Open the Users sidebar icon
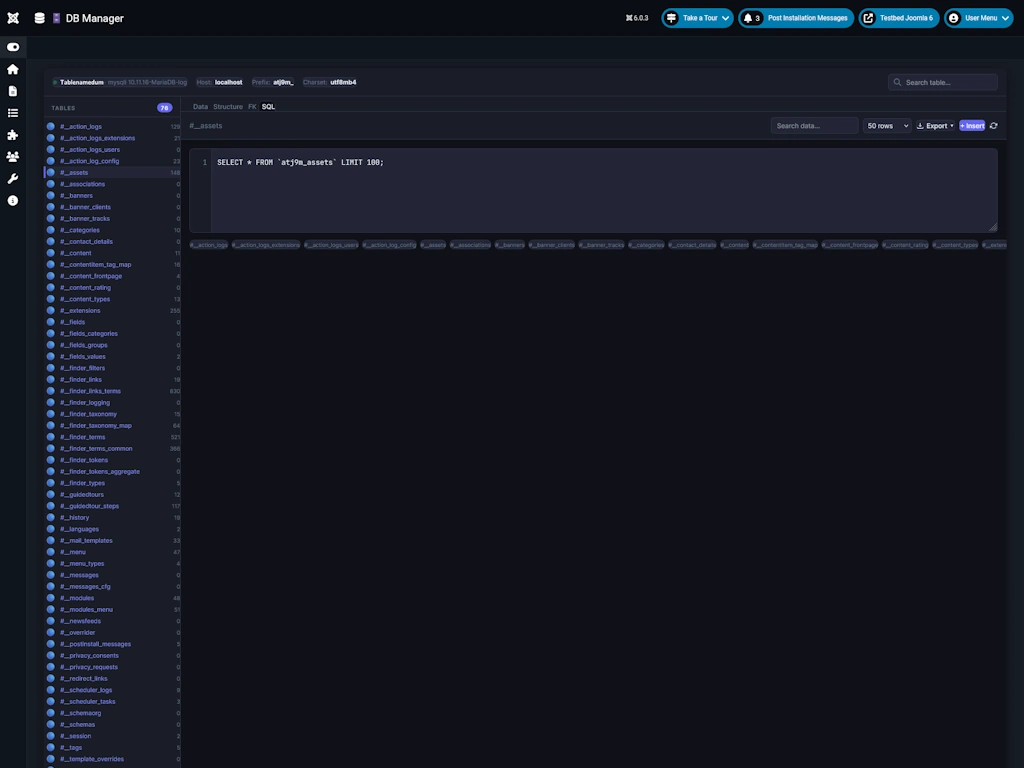 [x=12, y=157]
